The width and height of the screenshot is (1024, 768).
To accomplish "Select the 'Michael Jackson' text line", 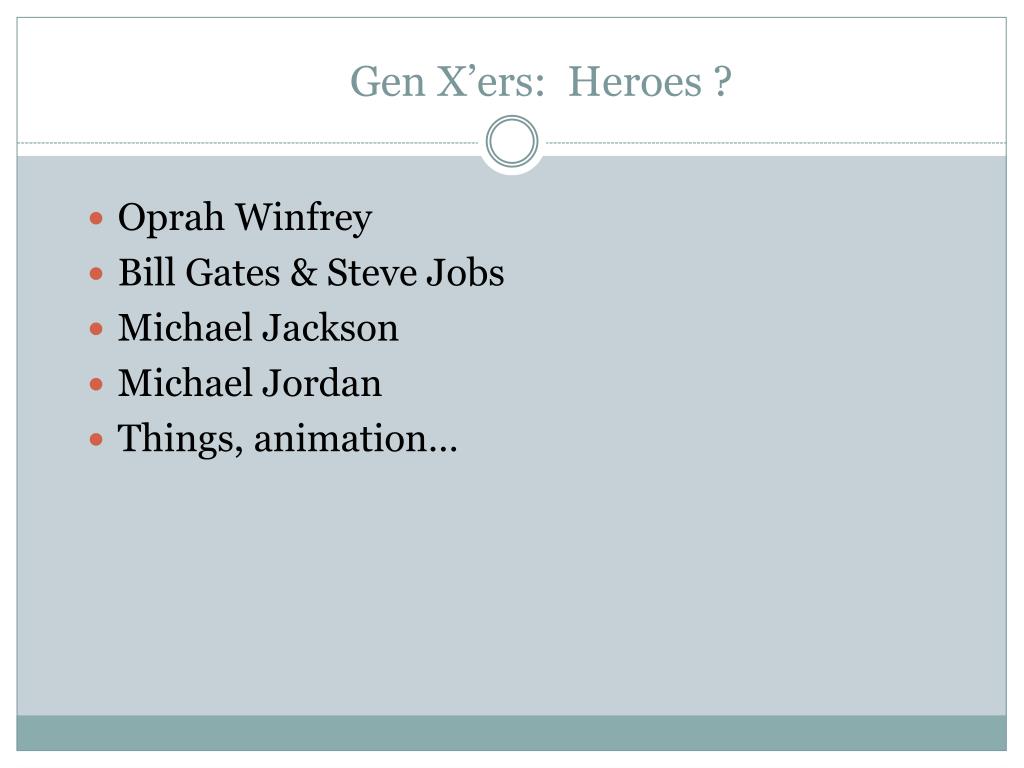I will pyautogui.click(x=258, y=328).
